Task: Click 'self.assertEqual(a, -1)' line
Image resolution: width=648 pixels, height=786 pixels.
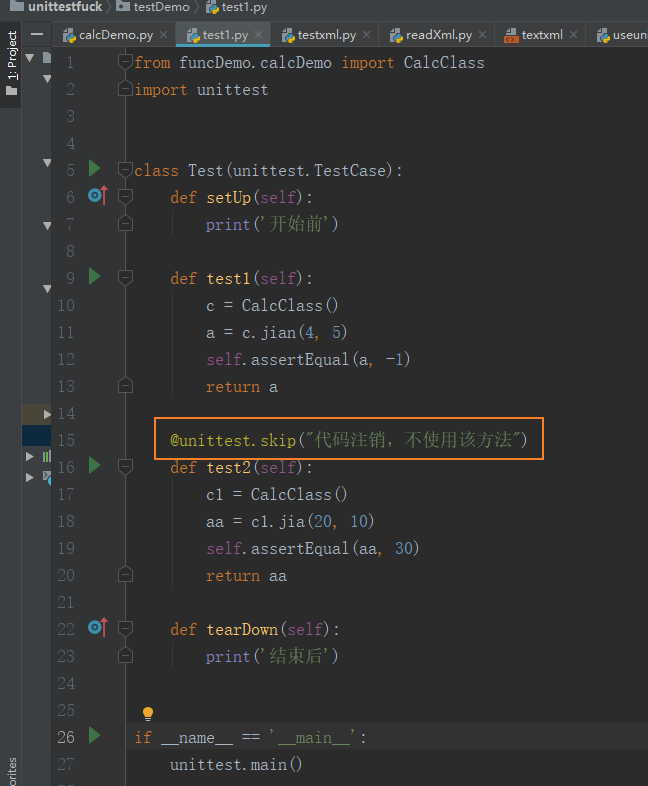Action: coord(308,359)
